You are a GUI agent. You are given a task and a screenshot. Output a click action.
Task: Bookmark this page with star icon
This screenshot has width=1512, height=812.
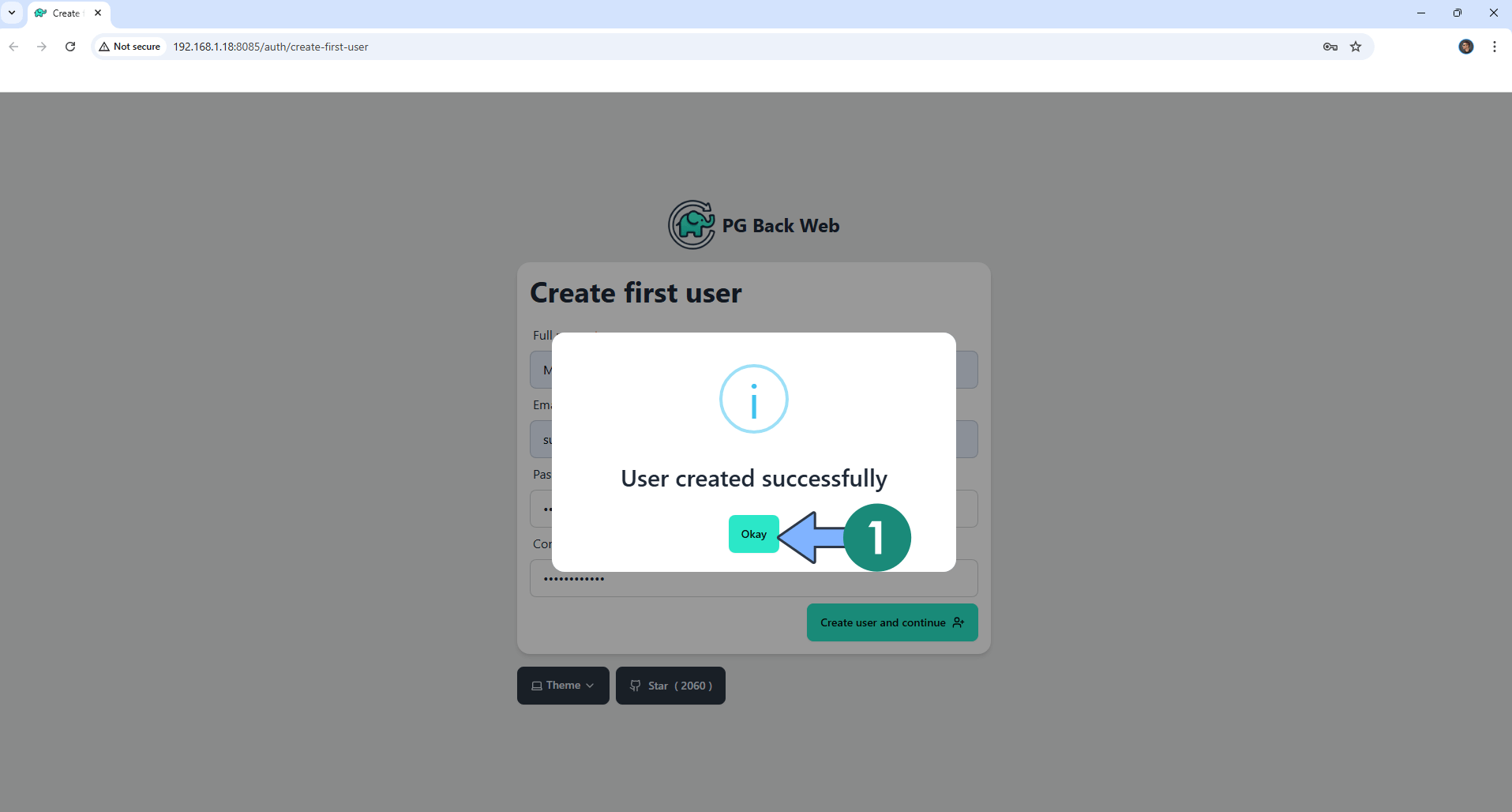1356,47
